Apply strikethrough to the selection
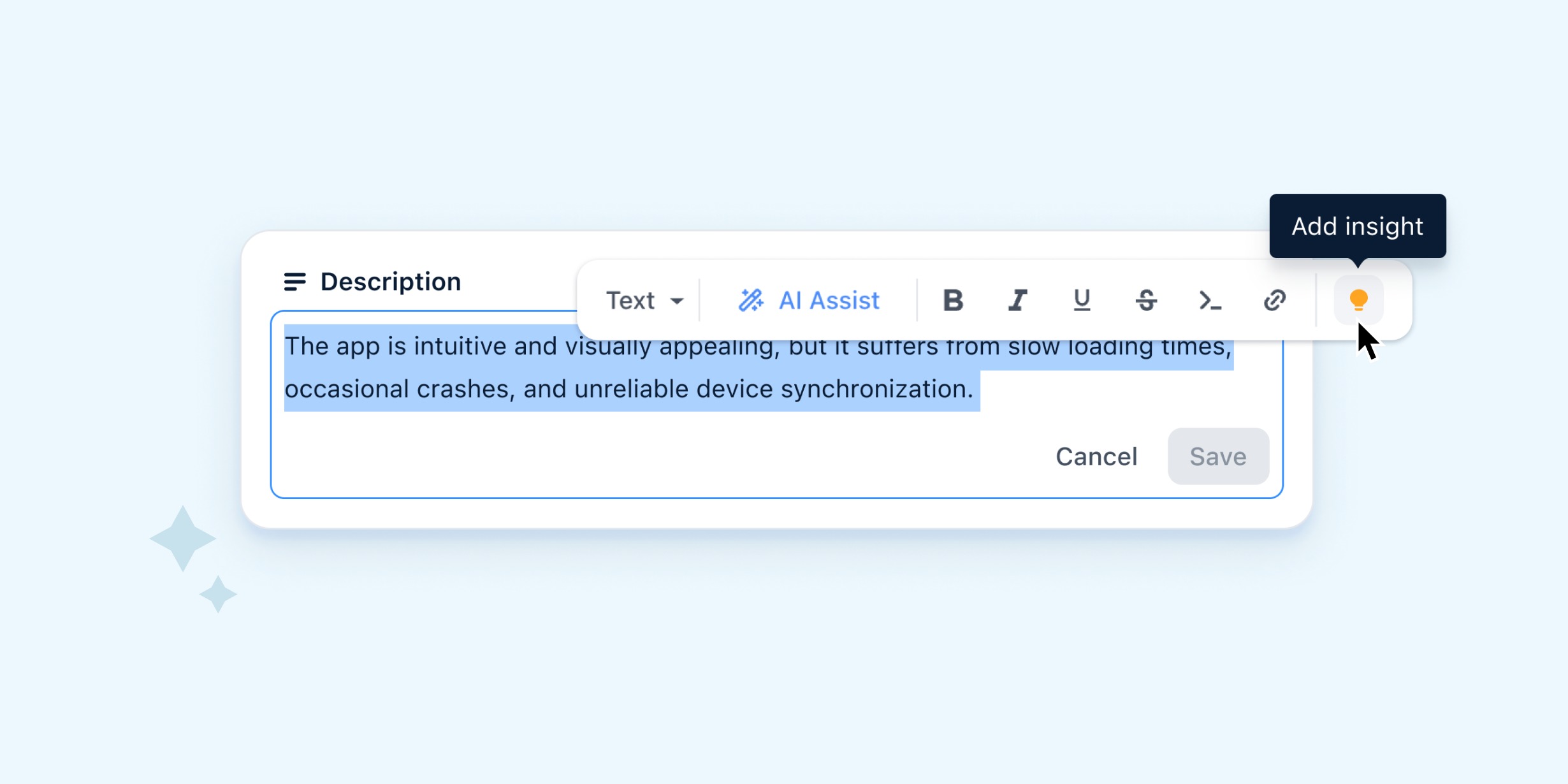 click(1146, 300)
